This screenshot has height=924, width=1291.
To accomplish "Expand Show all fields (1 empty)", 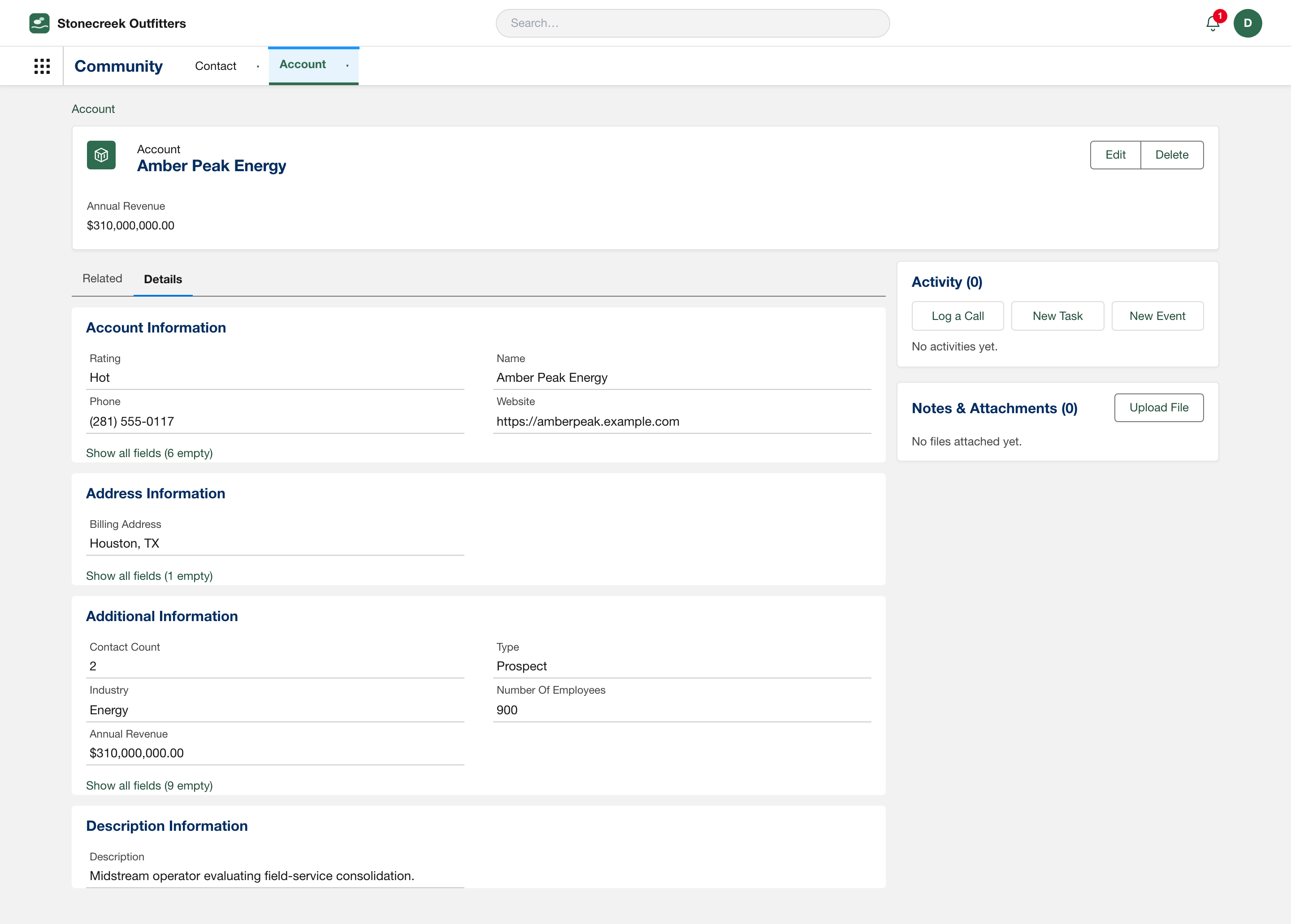I will pyautogui.click(x=149, y=576).
